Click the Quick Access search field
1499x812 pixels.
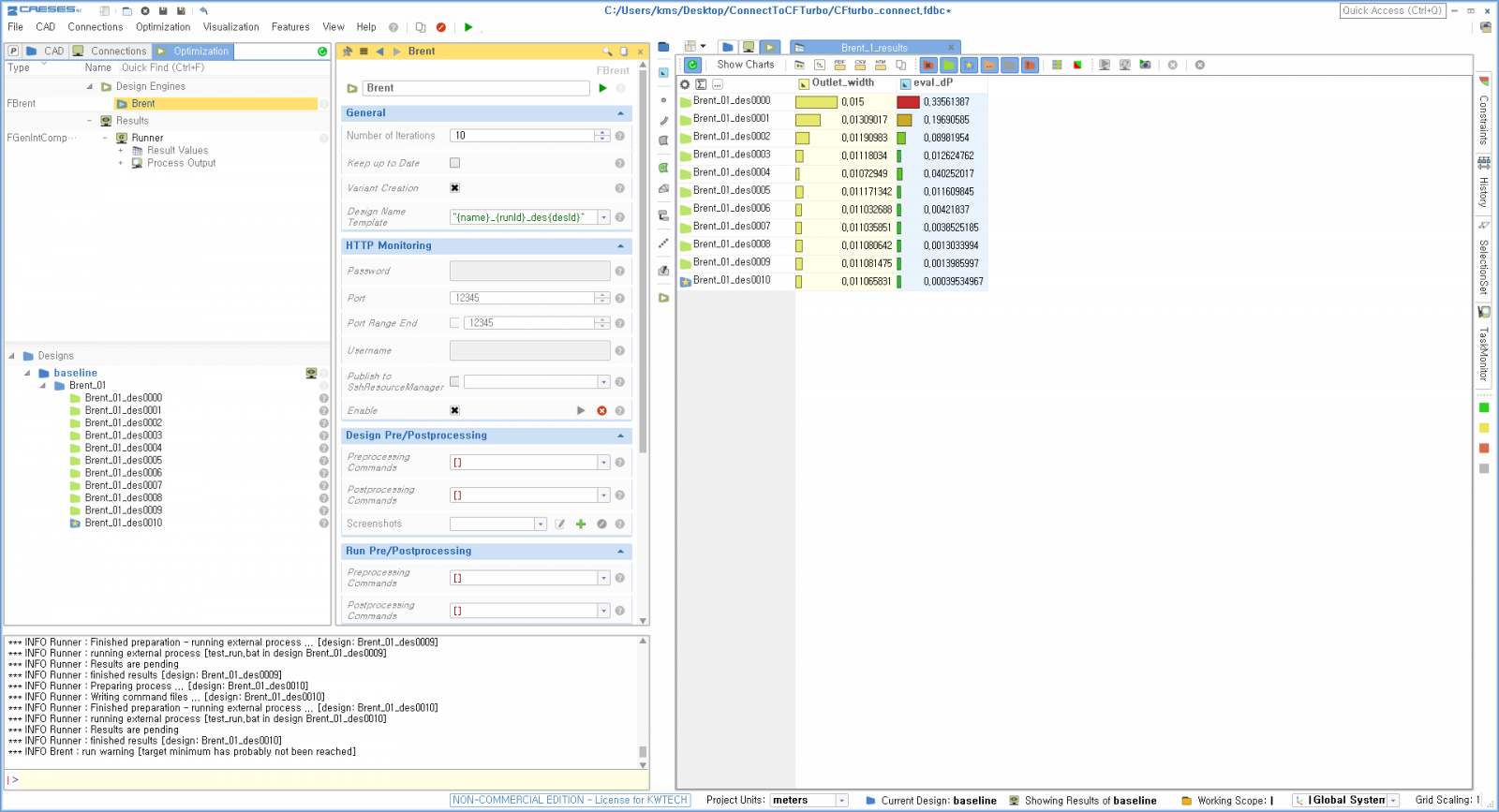(1392, 11)
